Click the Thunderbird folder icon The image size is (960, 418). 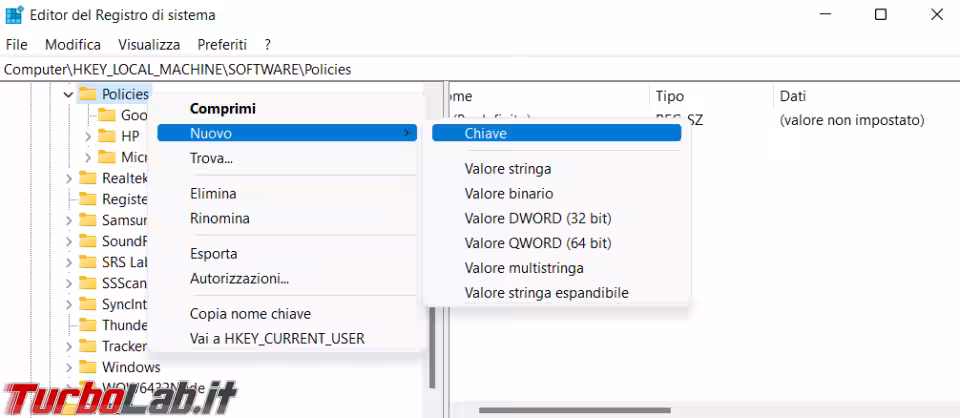pyautogui.click(x=88, y=325)
